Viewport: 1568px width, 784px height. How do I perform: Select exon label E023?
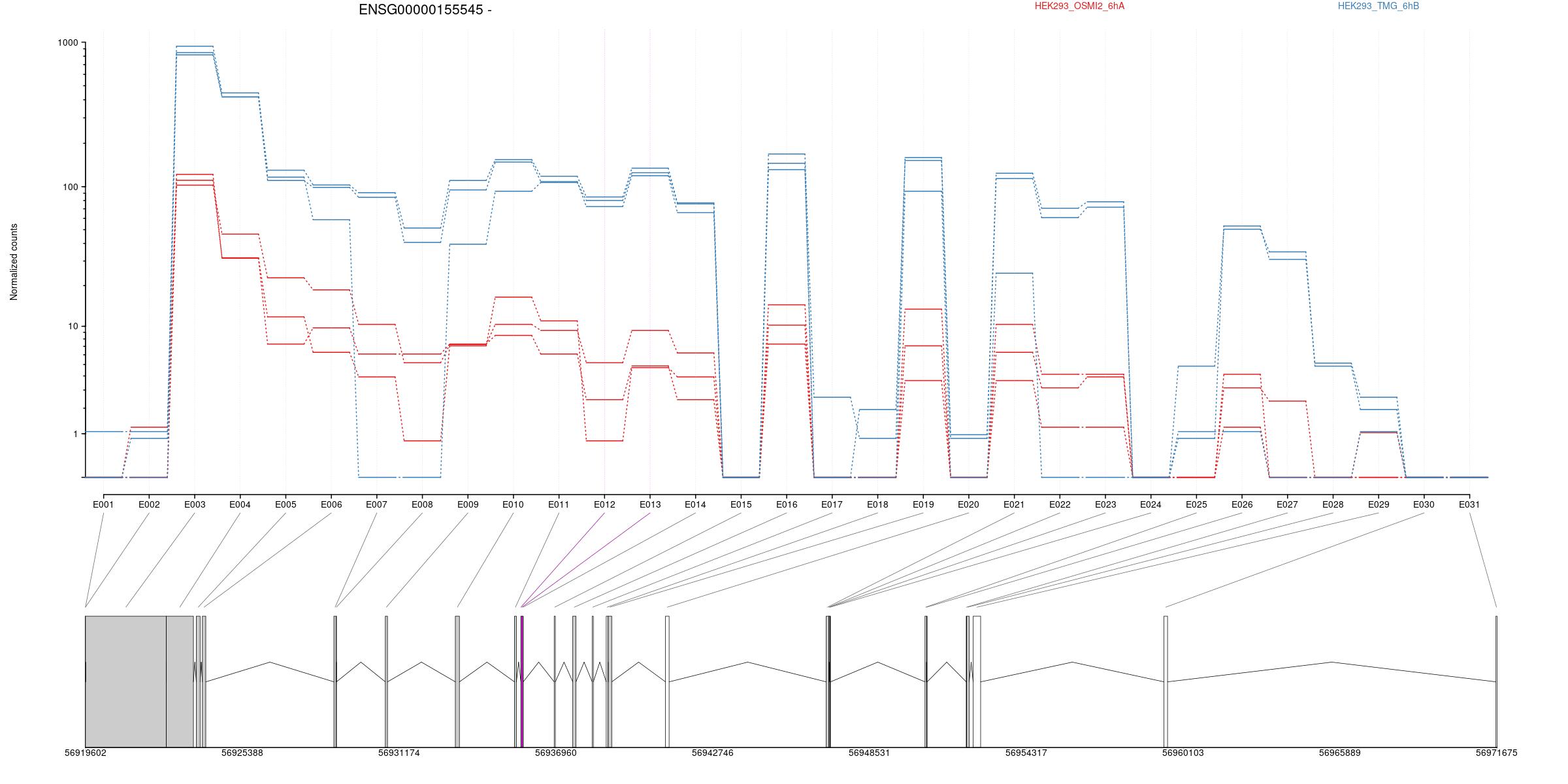pyautogui.click(x=1105, y=504)
